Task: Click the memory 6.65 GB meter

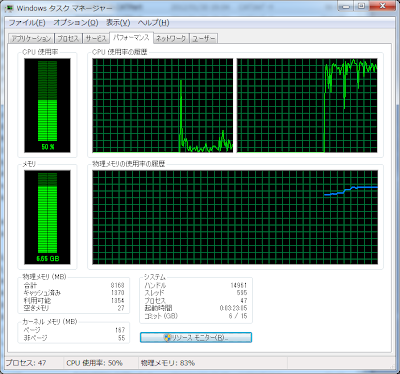Action: point(47,217)
